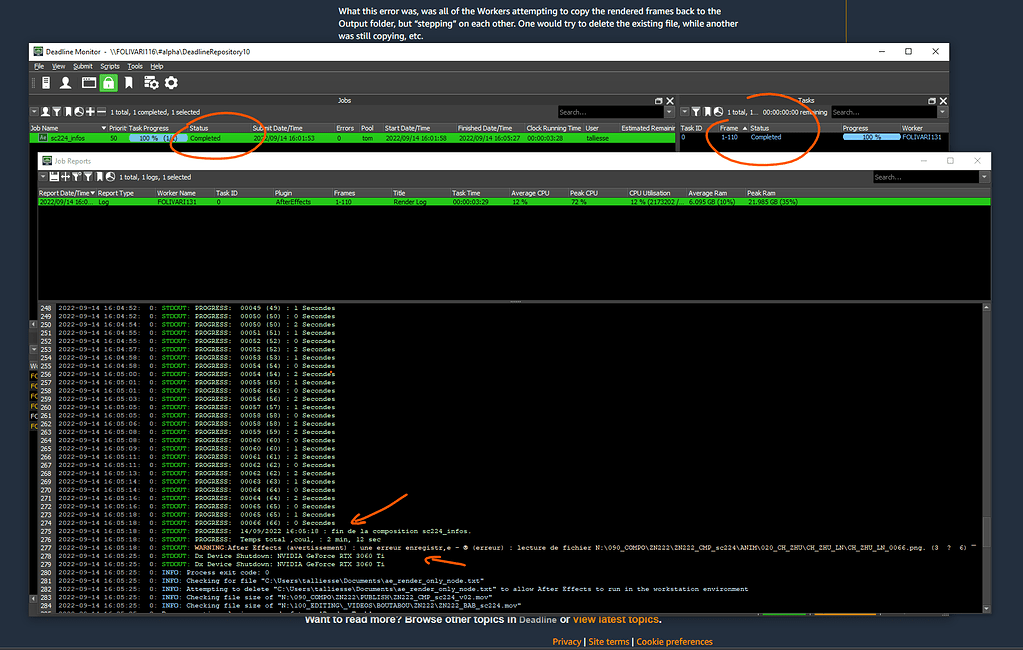The height and width of the screenshot is (650, 1023).
Task: Open the view latest topics link
Action: tap(615, 619)
